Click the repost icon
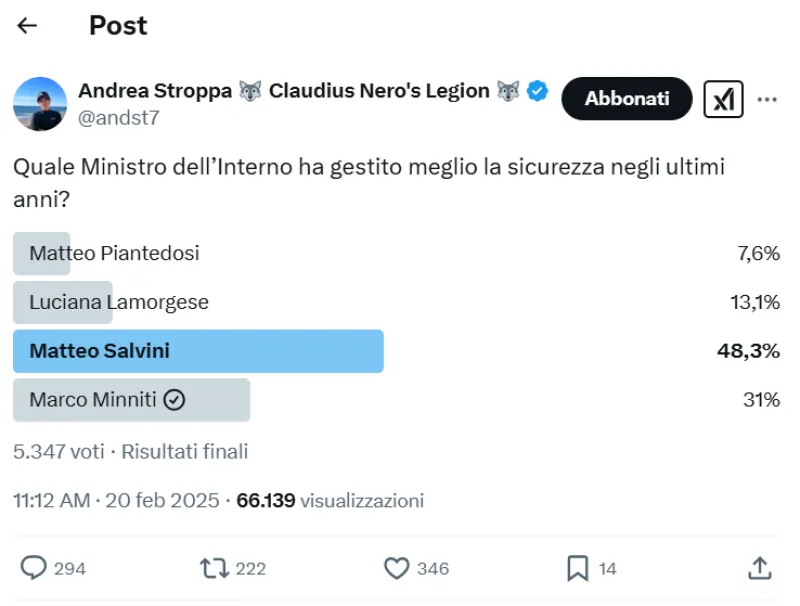The height and width of the screenshot is (606, 800). coord(214,568)
